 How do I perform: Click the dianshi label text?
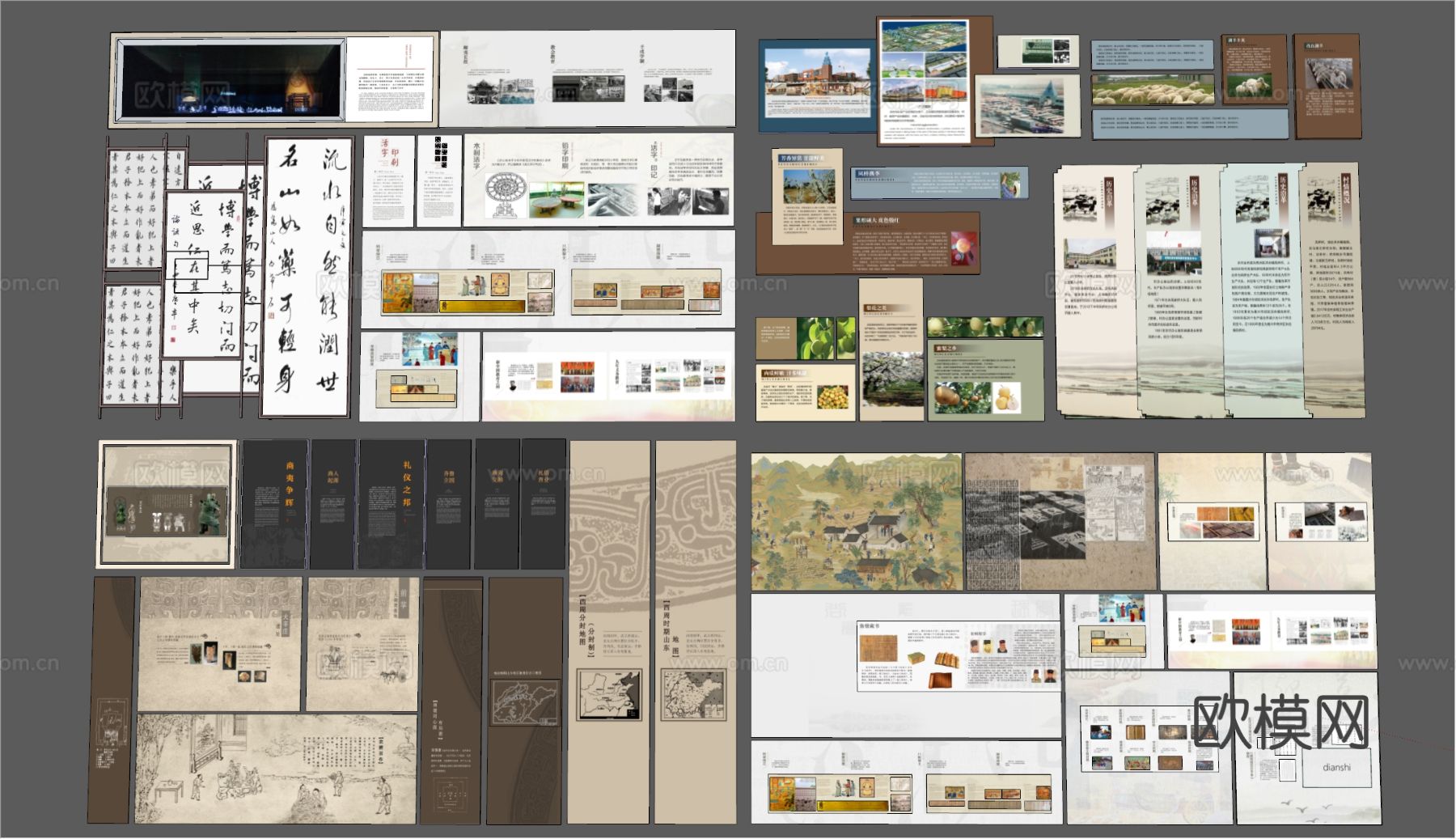coord(1336,766)
